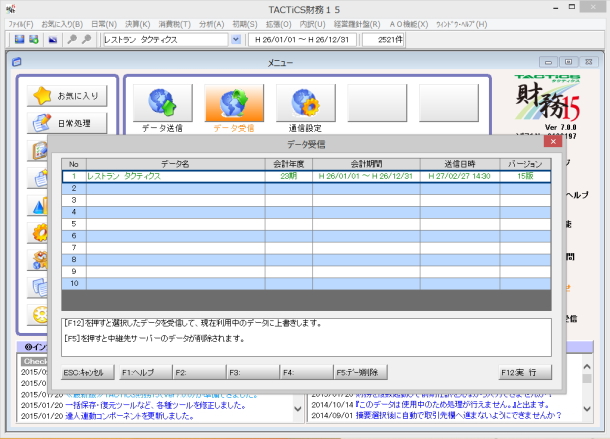The image size is (610, 439).
Task: Click left news panel scroll down arrow
Action: click(x=298, y=409)
